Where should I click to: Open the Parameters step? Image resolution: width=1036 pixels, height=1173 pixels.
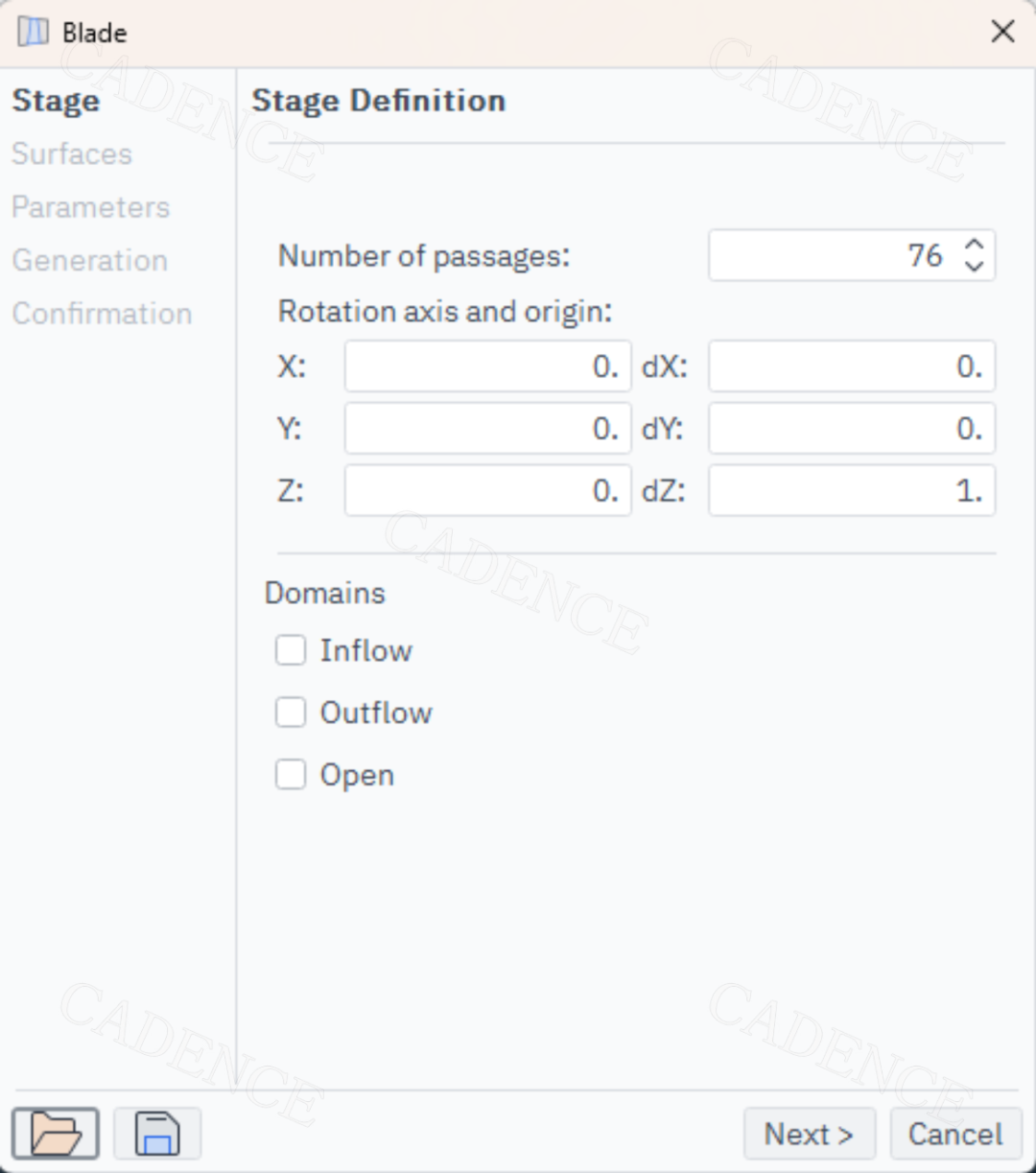(x=91, y=207)
